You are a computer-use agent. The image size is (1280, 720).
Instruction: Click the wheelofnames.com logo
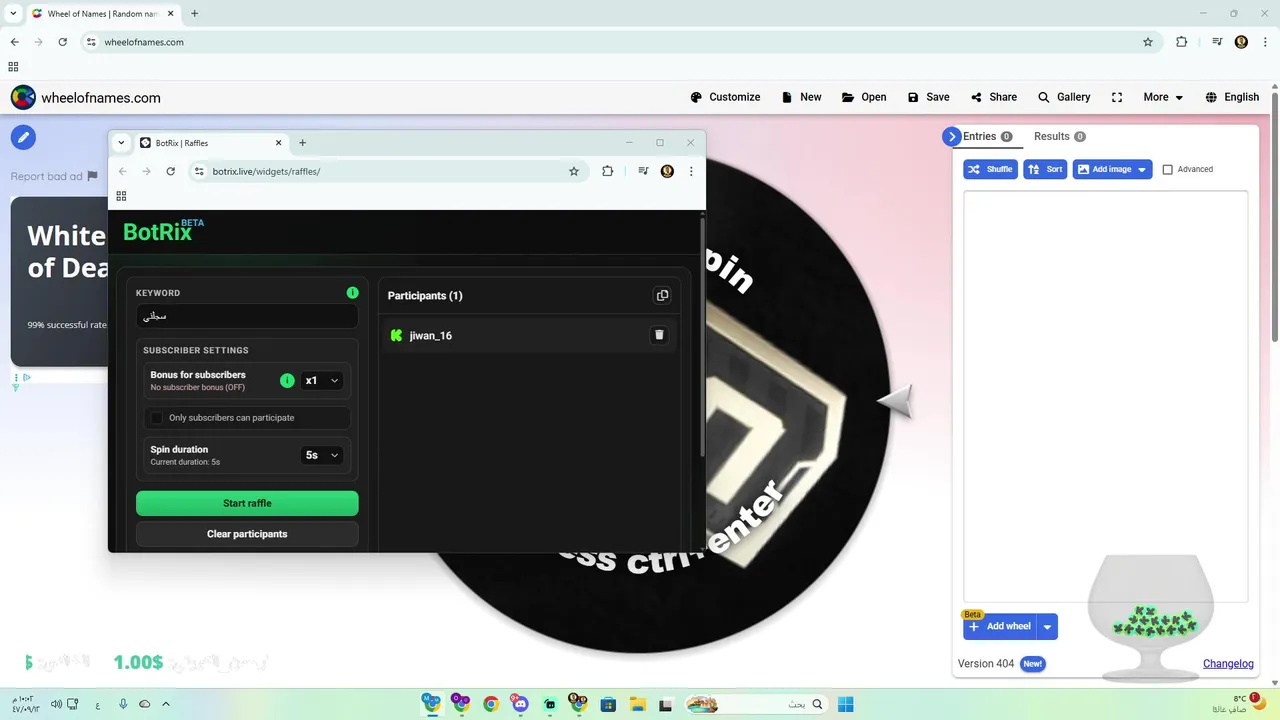(85, 97)
